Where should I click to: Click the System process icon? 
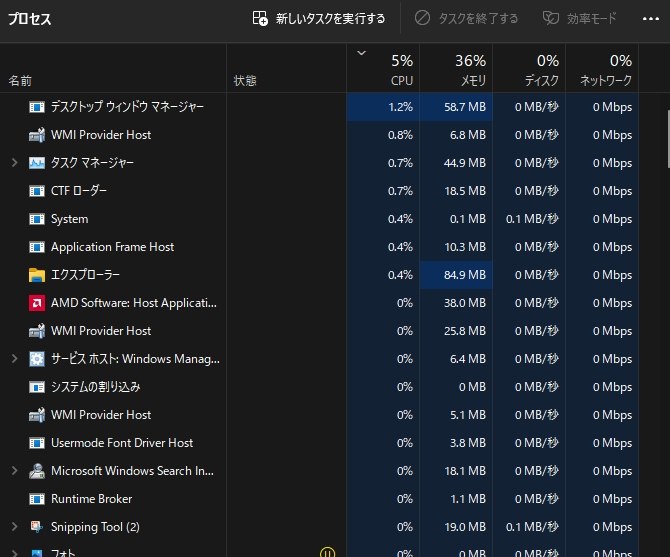pyautogui.click(x=37, y=219)
